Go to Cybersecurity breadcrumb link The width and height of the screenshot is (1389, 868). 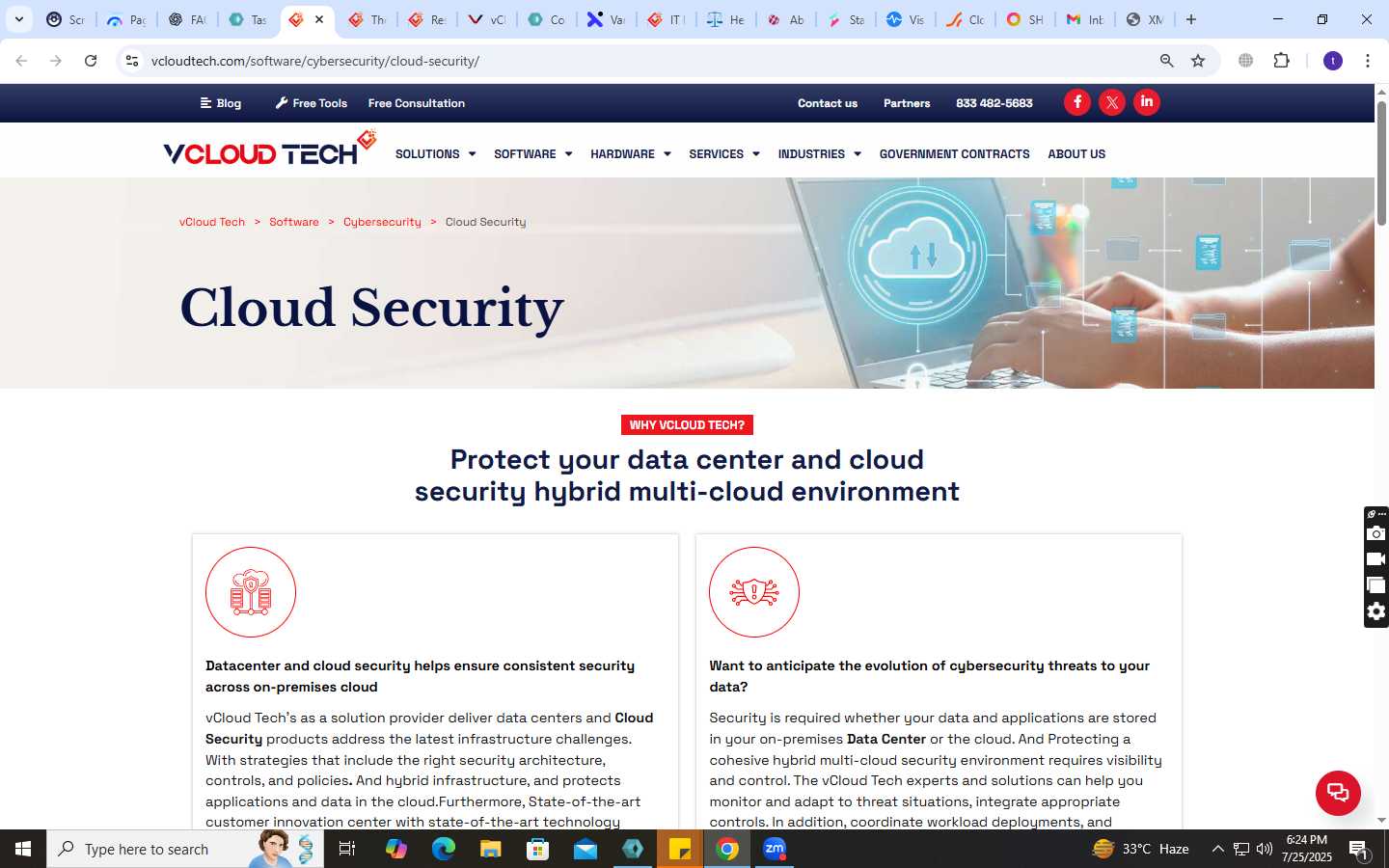[382, 222]
